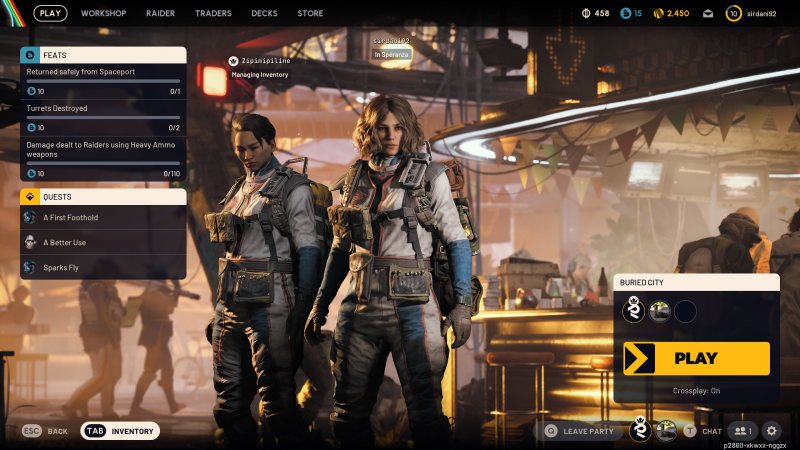Click the yellow Quests header icon
The width and height of the screenshot is (800, 450).
(x=30, y=197)
